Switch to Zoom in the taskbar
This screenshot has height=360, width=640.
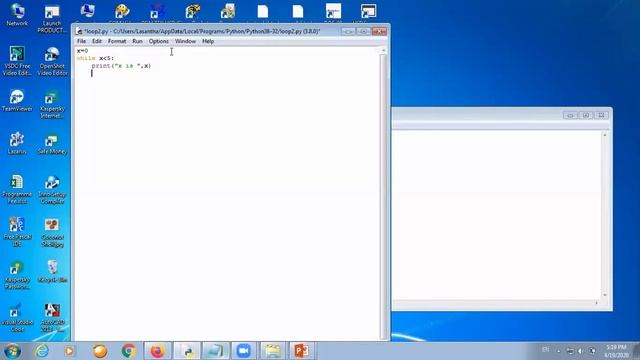[x=244, y=351]
